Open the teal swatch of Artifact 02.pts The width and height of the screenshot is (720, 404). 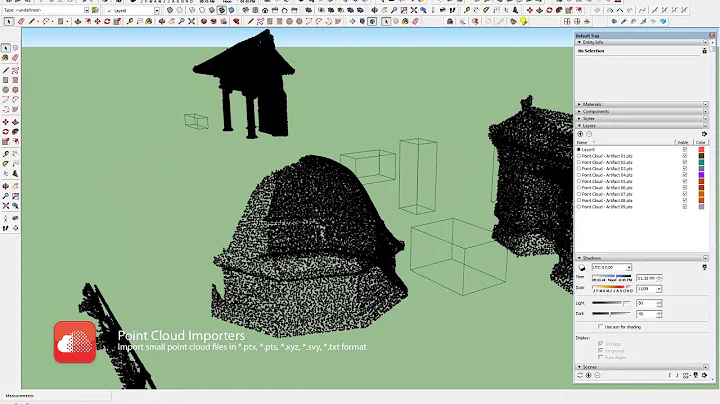pos(701,163)
